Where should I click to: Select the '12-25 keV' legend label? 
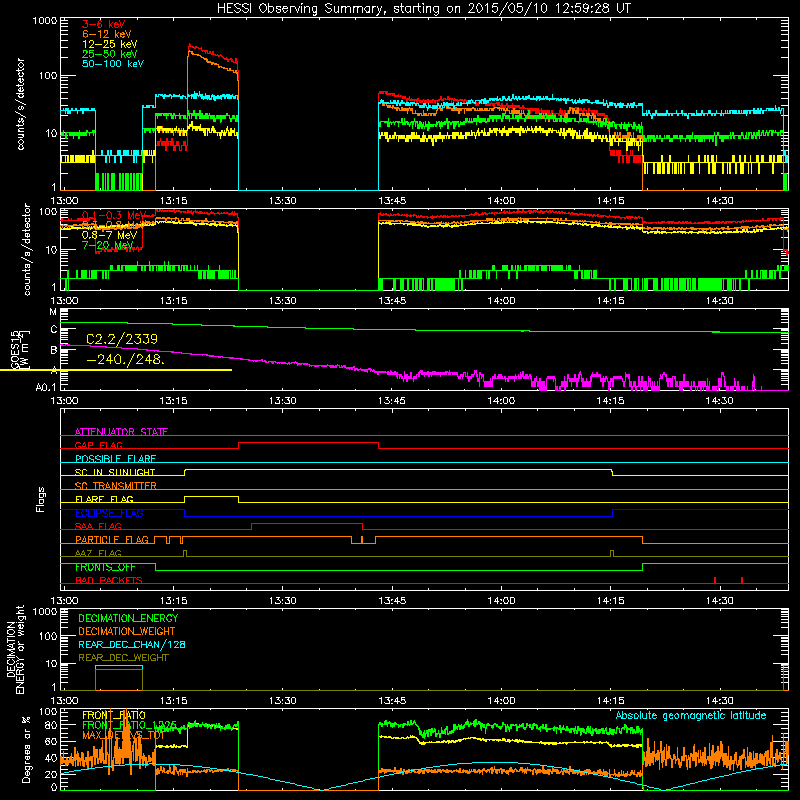(x=109, y=44)
